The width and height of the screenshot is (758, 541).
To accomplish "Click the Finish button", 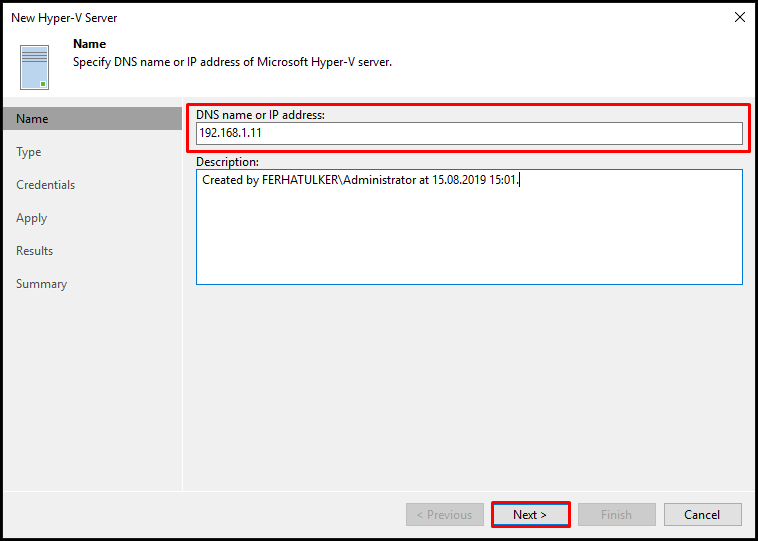I will click(616, 514).
